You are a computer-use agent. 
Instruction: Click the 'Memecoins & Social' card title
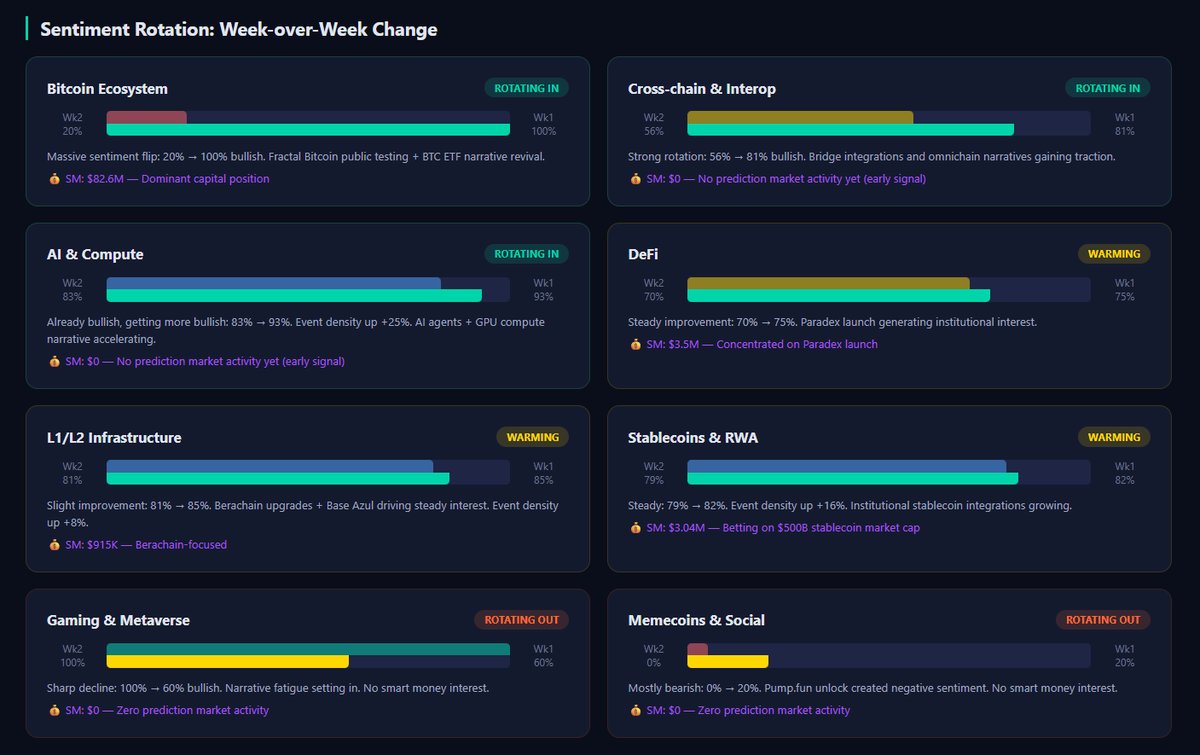coord(697,621)
